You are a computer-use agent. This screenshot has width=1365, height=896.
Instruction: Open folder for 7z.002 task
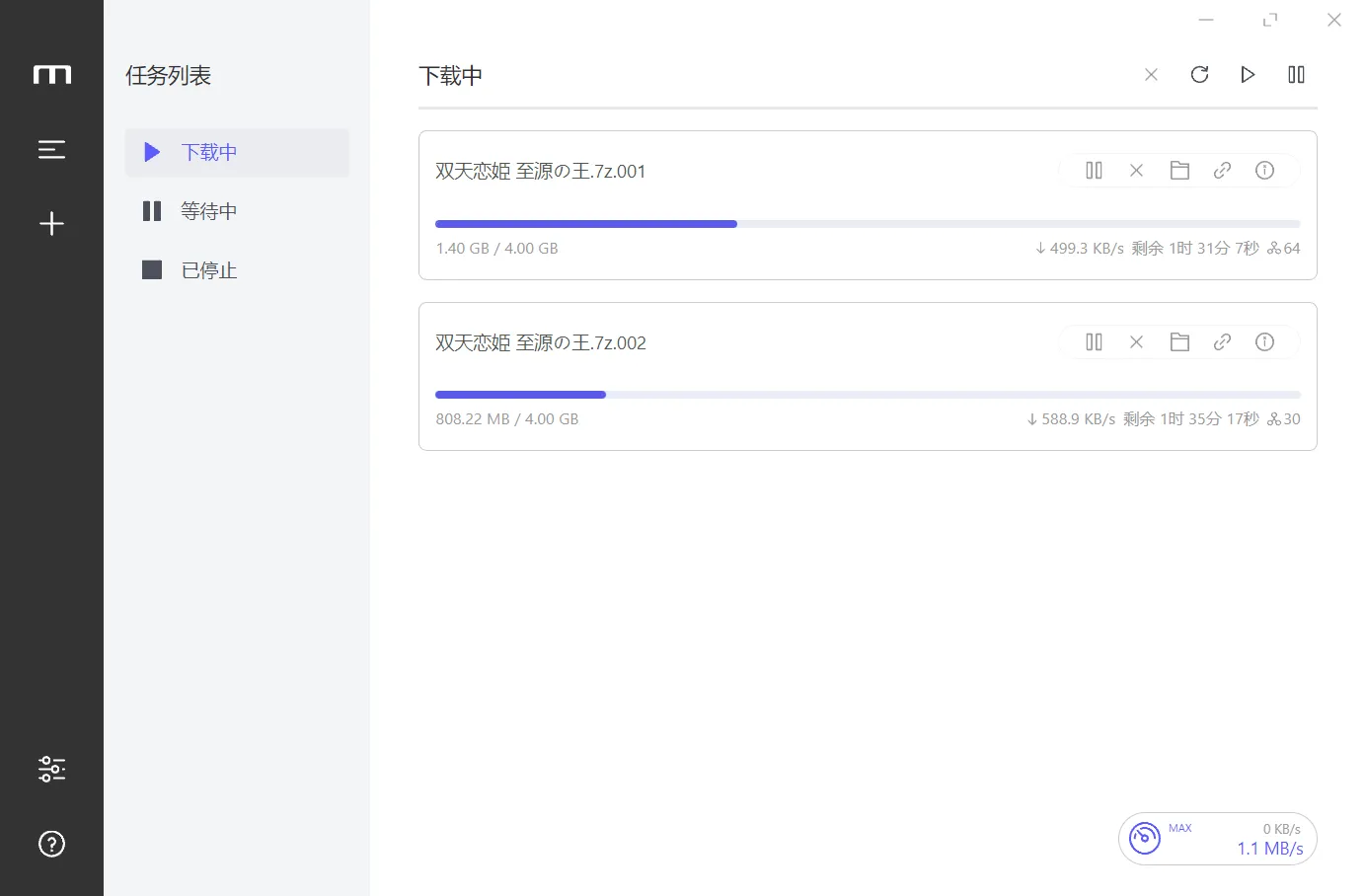point(1179,342)
